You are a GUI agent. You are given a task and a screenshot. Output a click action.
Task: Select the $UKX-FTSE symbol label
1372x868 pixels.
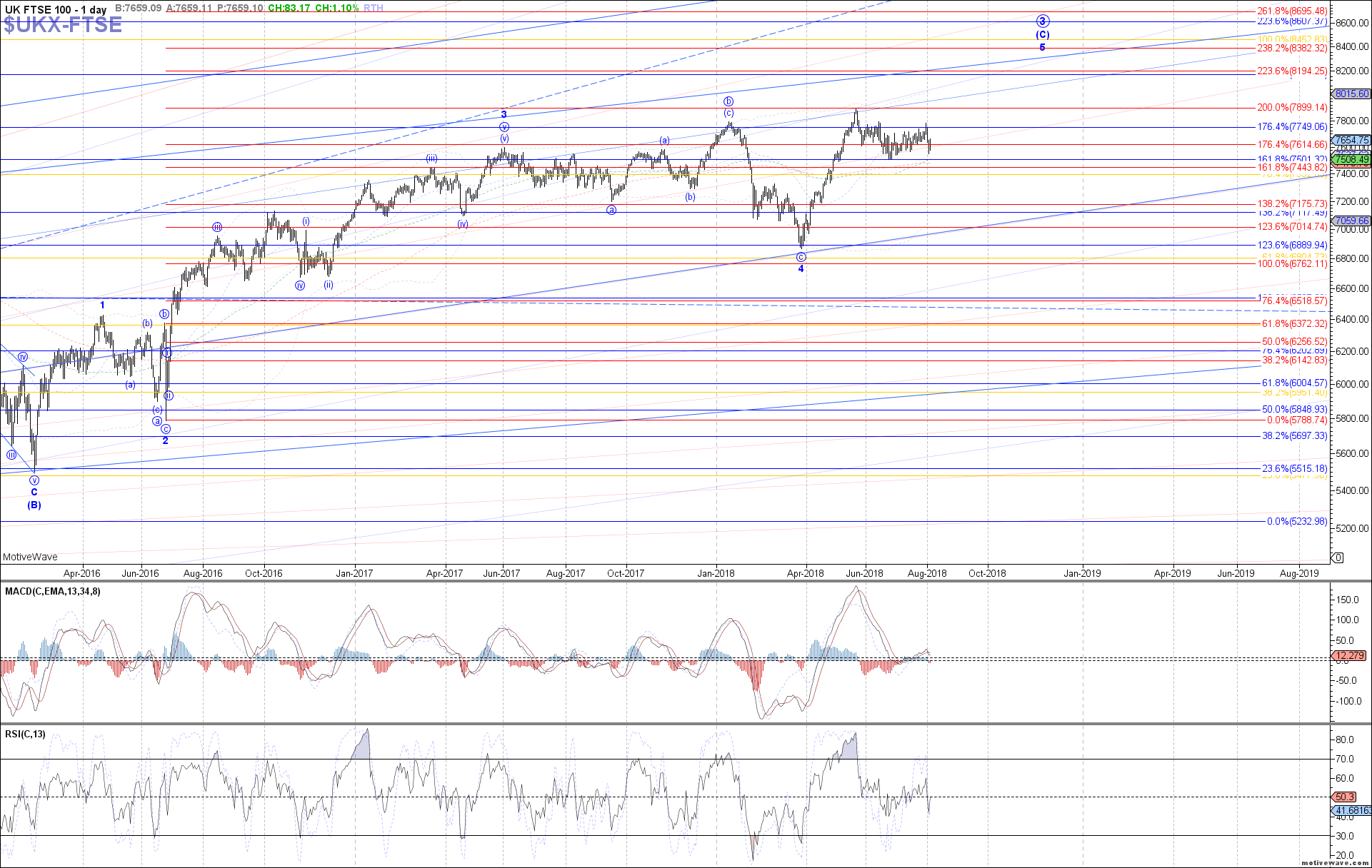pyautogui.click(x=63, y=25)
